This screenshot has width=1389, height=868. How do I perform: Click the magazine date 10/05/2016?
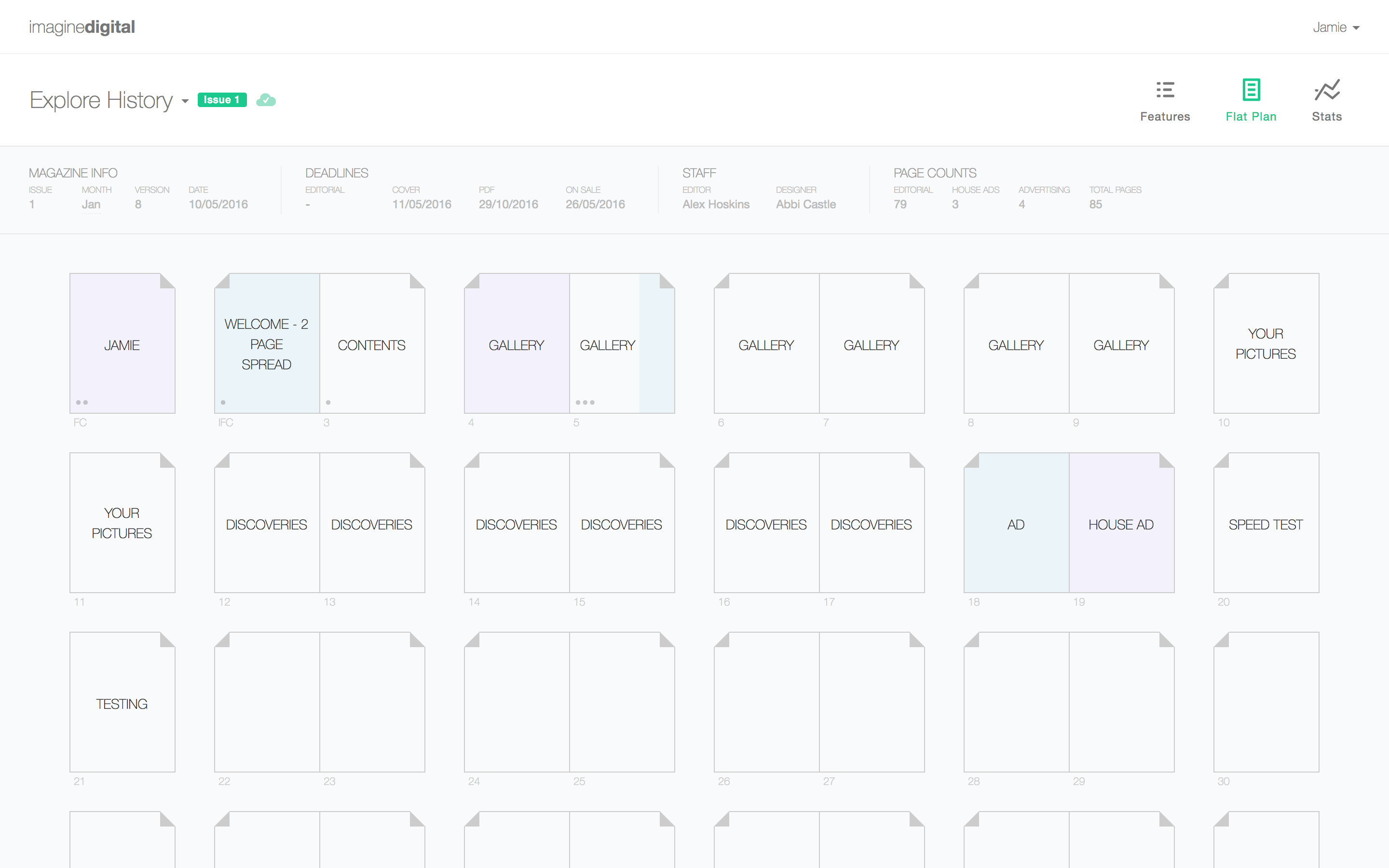point(218,204)
